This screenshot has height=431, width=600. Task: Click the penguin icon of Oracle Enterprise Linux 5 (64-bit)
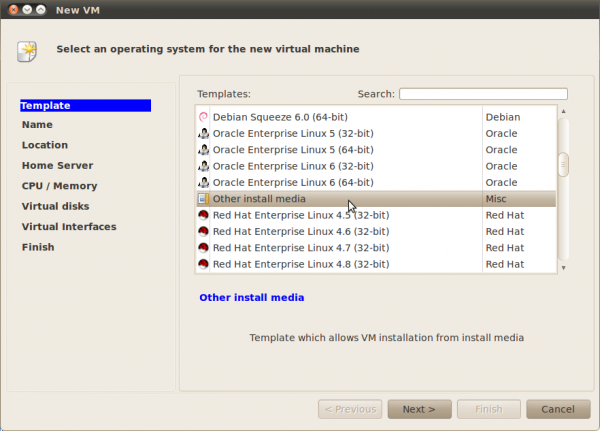[x=203, y=150]
